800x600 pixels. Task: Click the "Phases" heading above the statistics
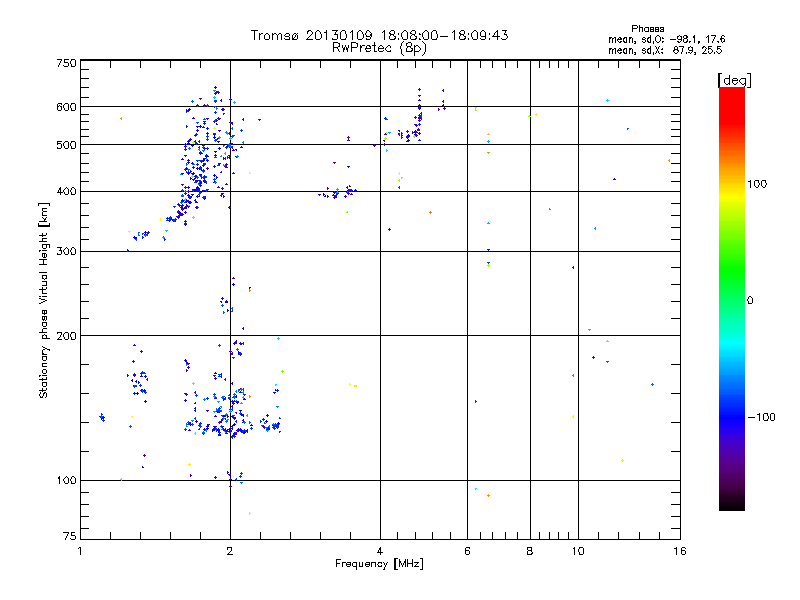tap(647, 29)
